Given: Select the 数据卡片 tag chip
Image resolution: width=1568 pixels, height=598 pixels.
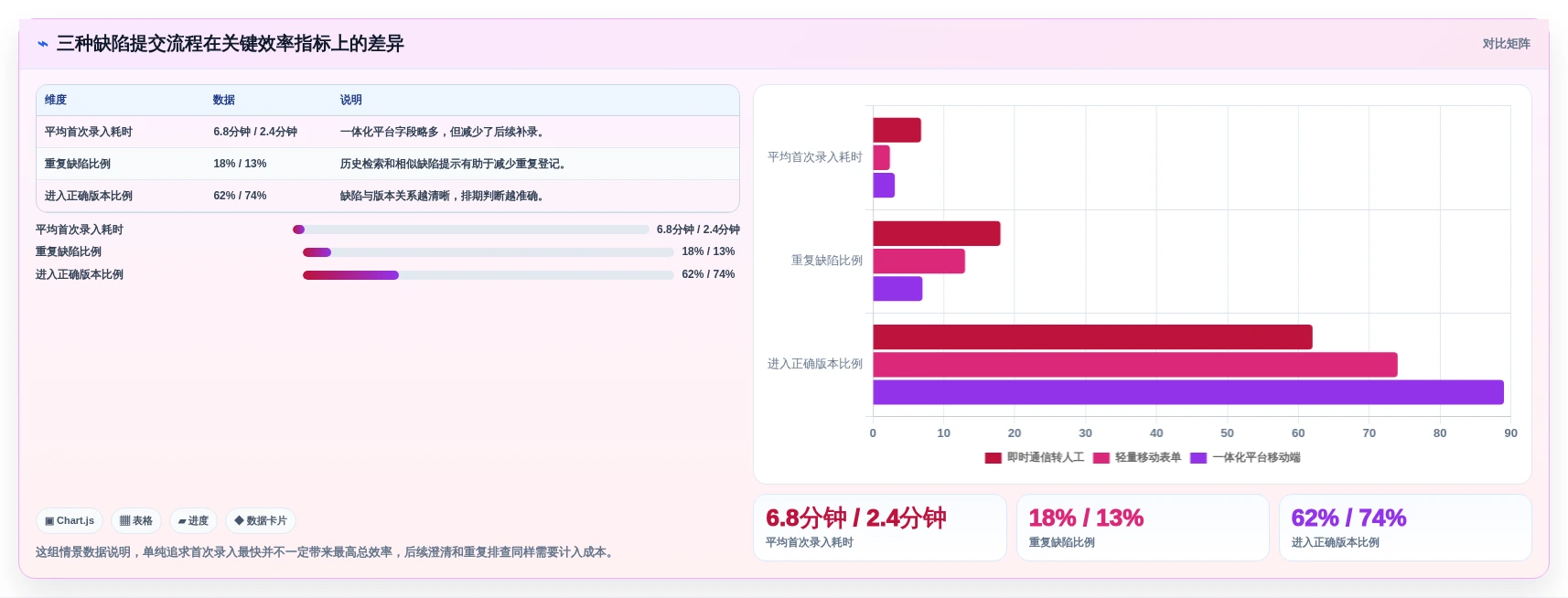Looking at the screenshot, I should click(261, 521).
